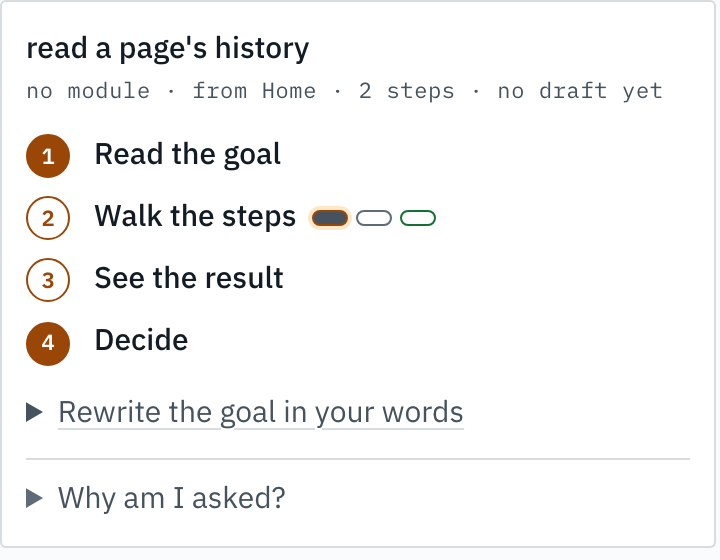Select the step 2 outlined circle badge

point(48,218)
